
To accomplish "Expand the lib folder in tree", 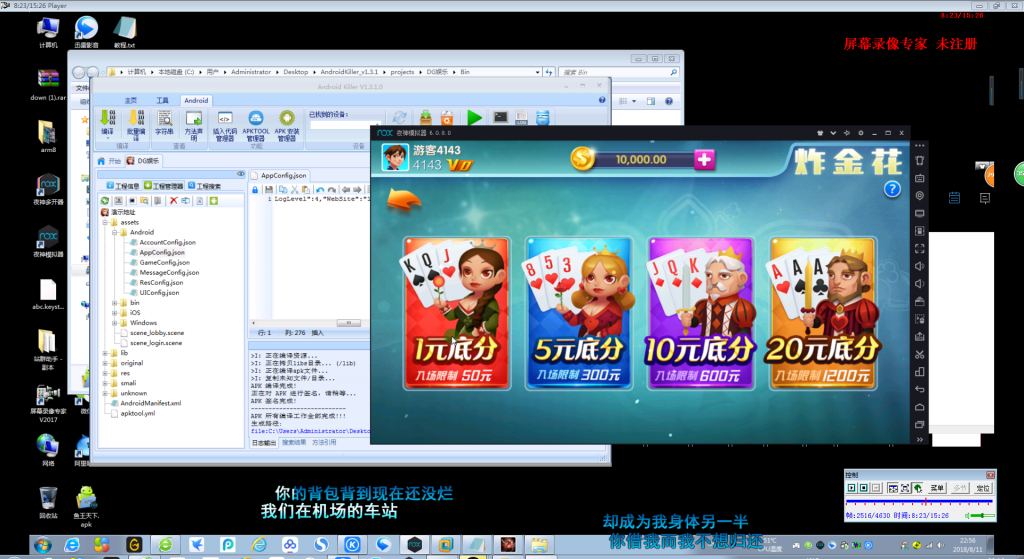I will tap(105, 353).
